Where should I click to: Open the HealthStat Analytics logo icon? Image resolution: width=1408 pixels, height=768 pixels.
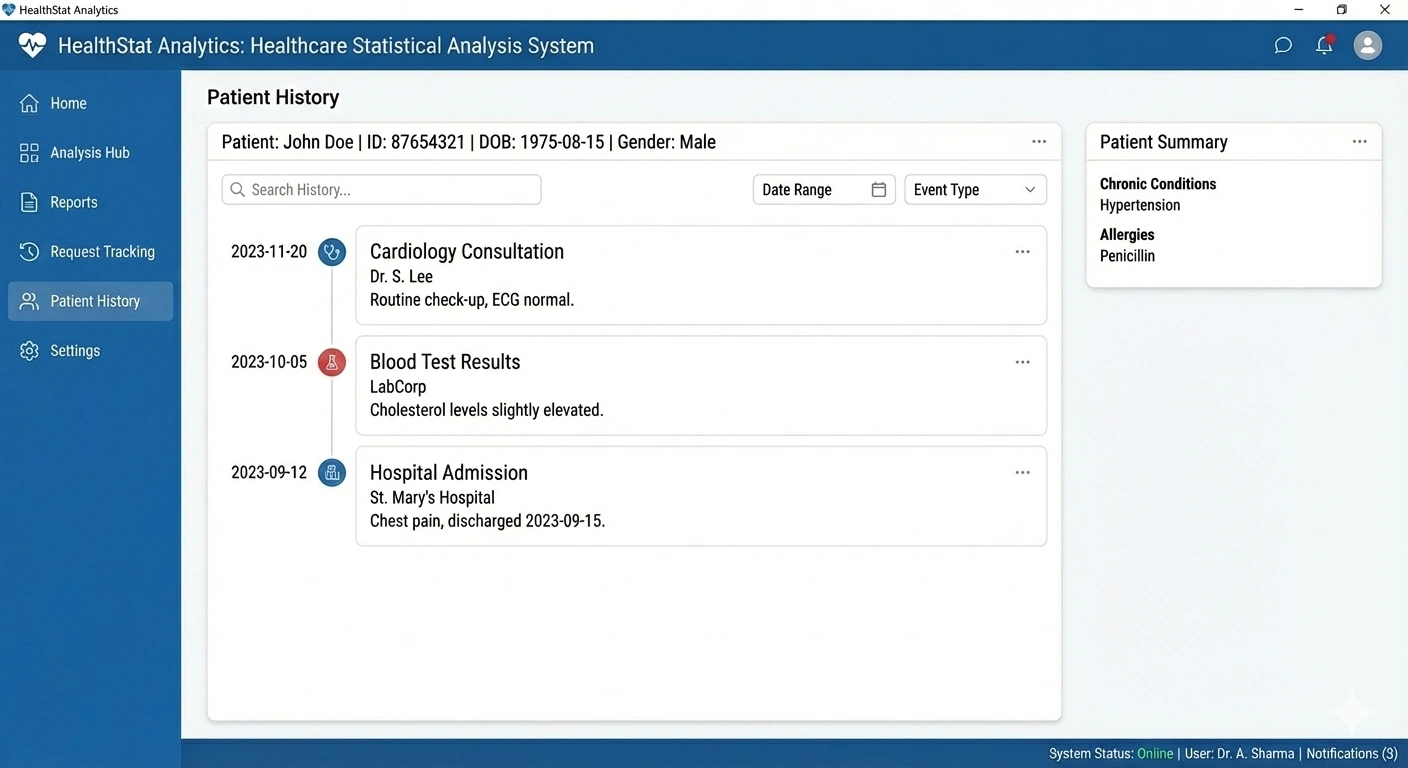[31, 45]
